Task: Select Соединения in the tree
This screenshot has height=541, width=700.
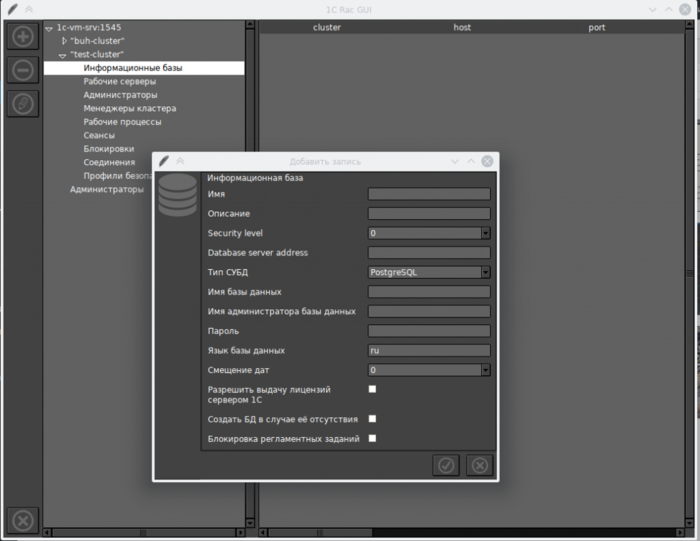Action: [x=109, y=162]
